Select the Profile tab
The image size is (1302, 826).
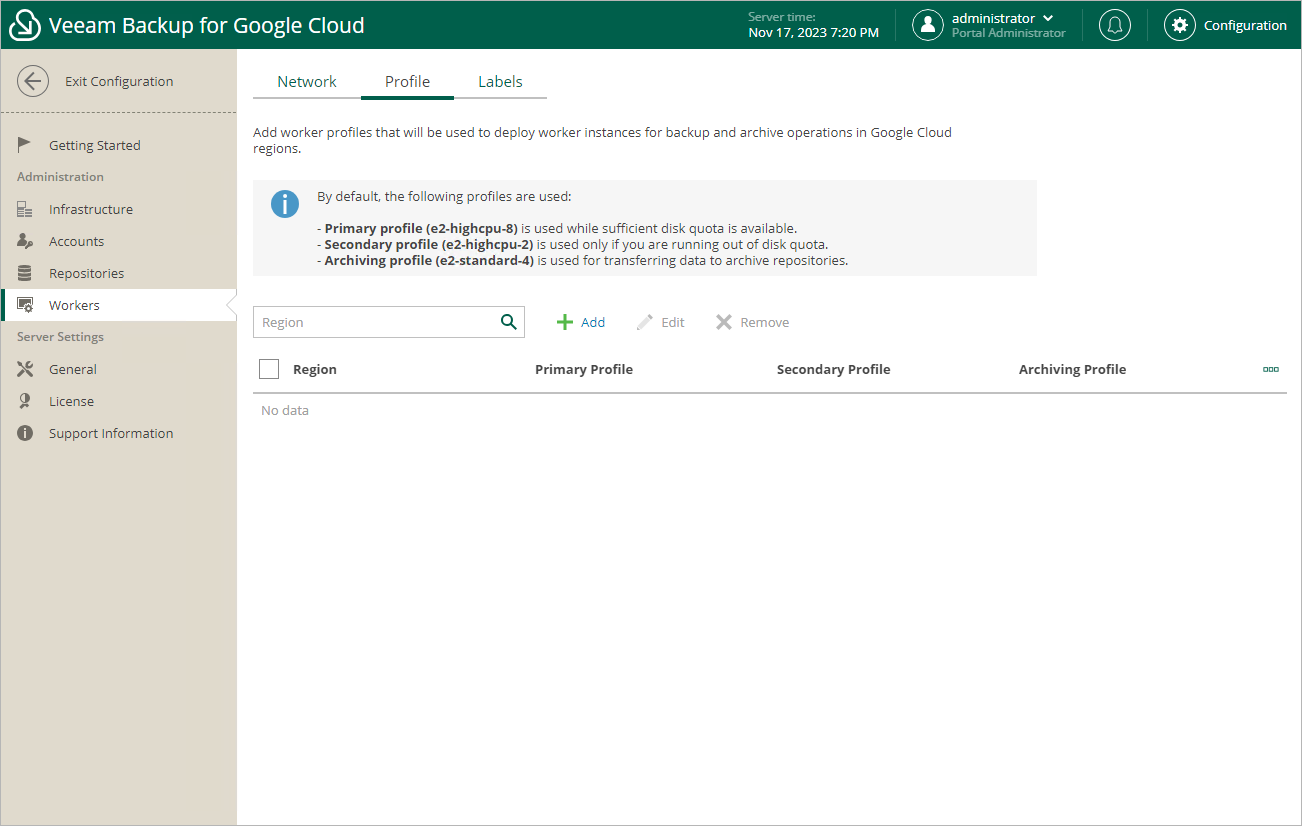[x=407, y=82]
